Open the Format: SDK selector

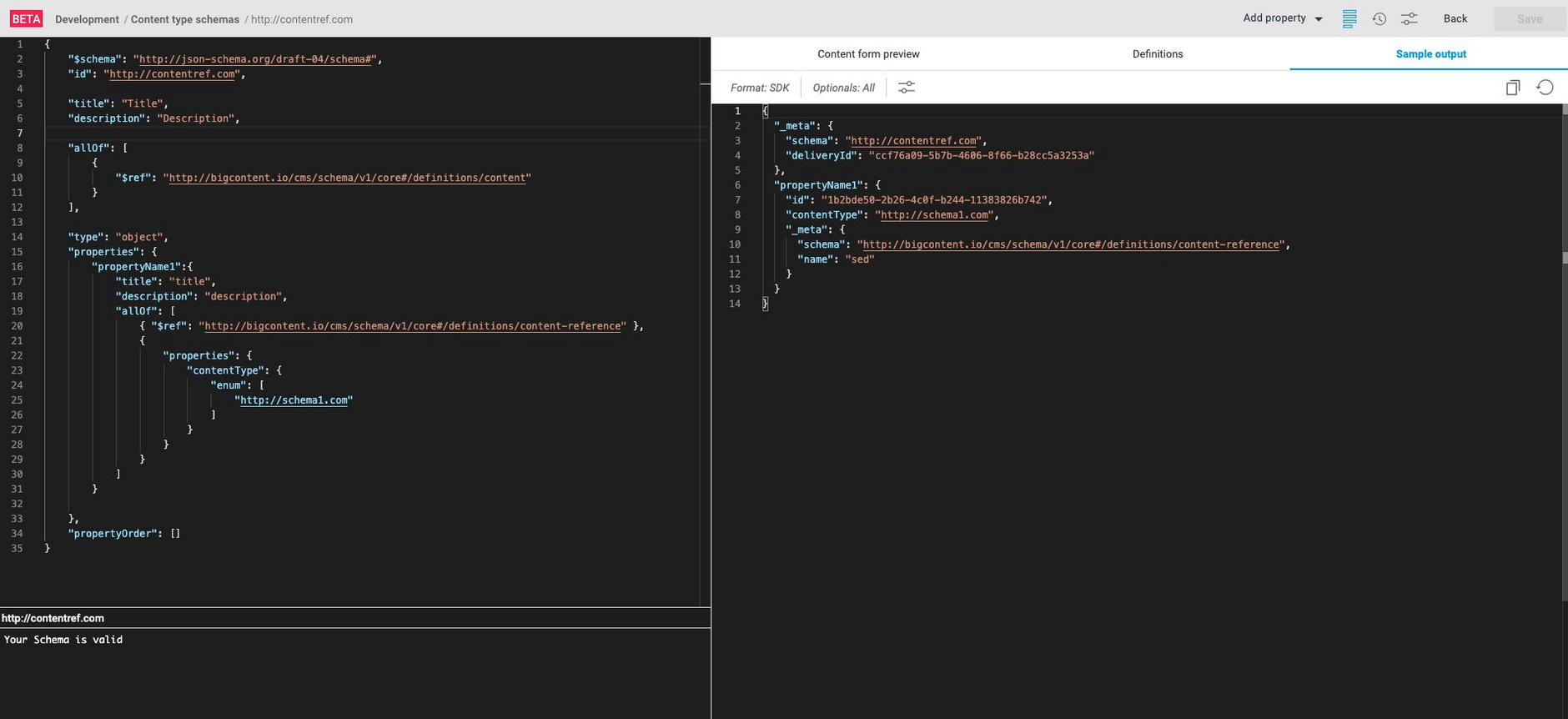759,88
